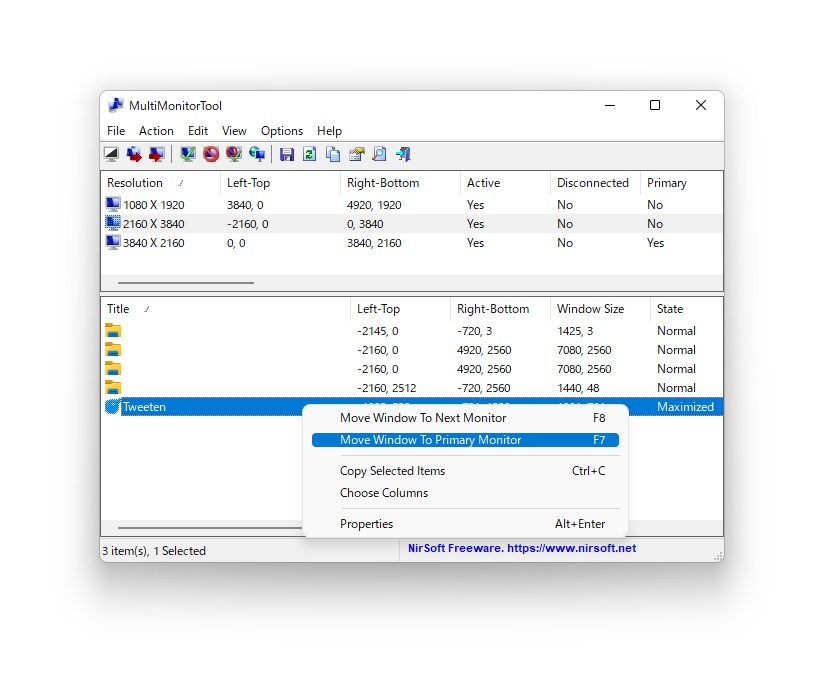The height and width of the screenshot is (684, 838).
Task: Click folder icon of the 1425, 3 window row
Action: click(x=113, y=331)
